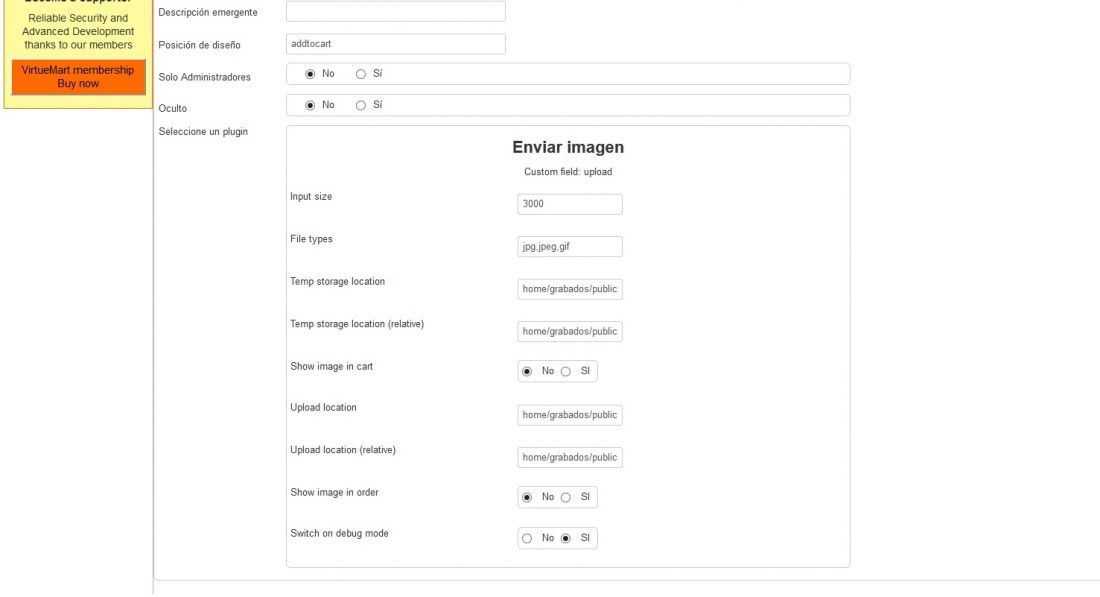Set Switch on debug mode to SI
The width and height of the screenshot is (1100, 597).
click(x=565, y=538)
